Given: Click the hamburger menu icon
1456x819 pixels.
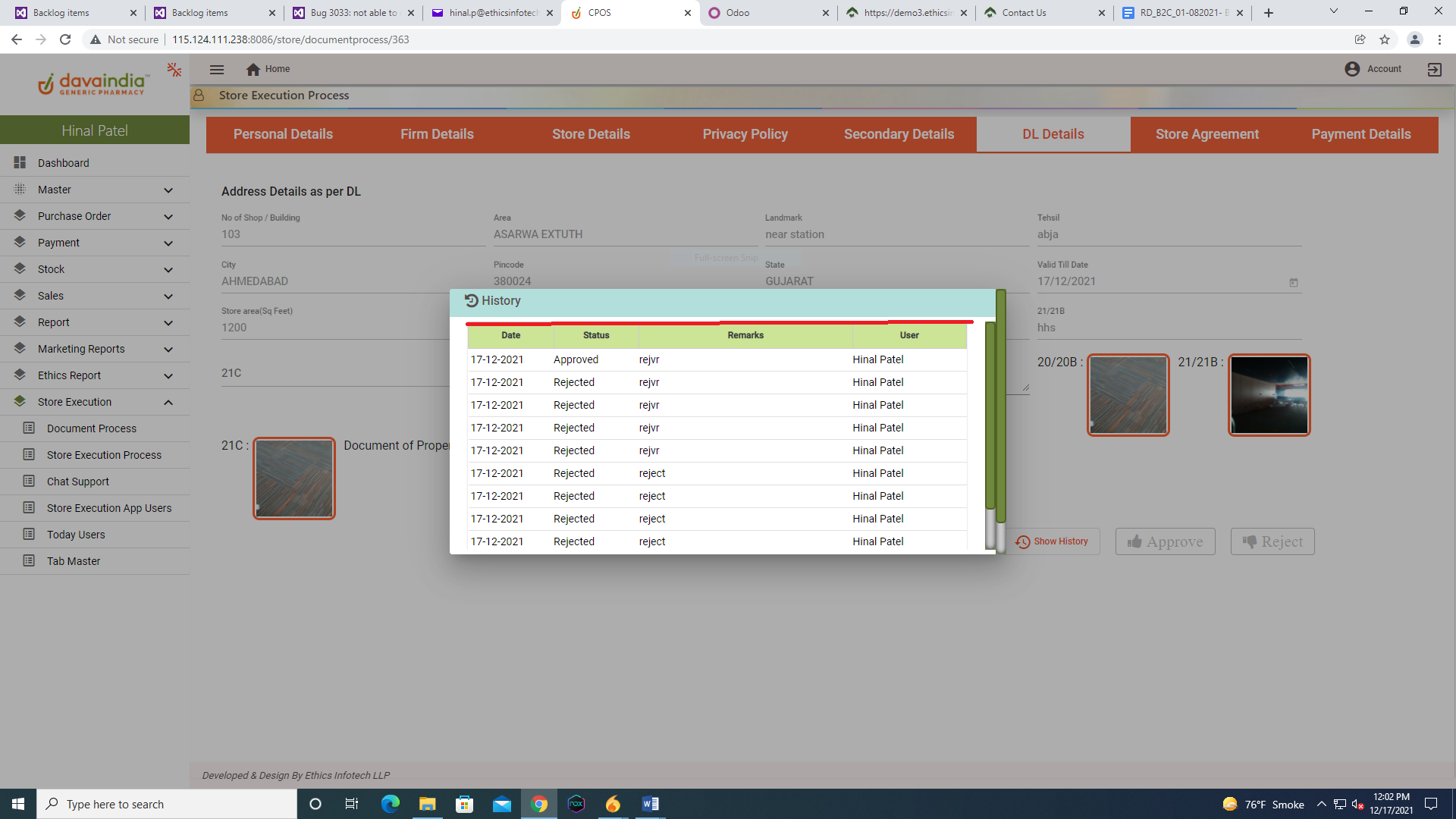Looking at the screenshot, I should click(x=217, y=69).
